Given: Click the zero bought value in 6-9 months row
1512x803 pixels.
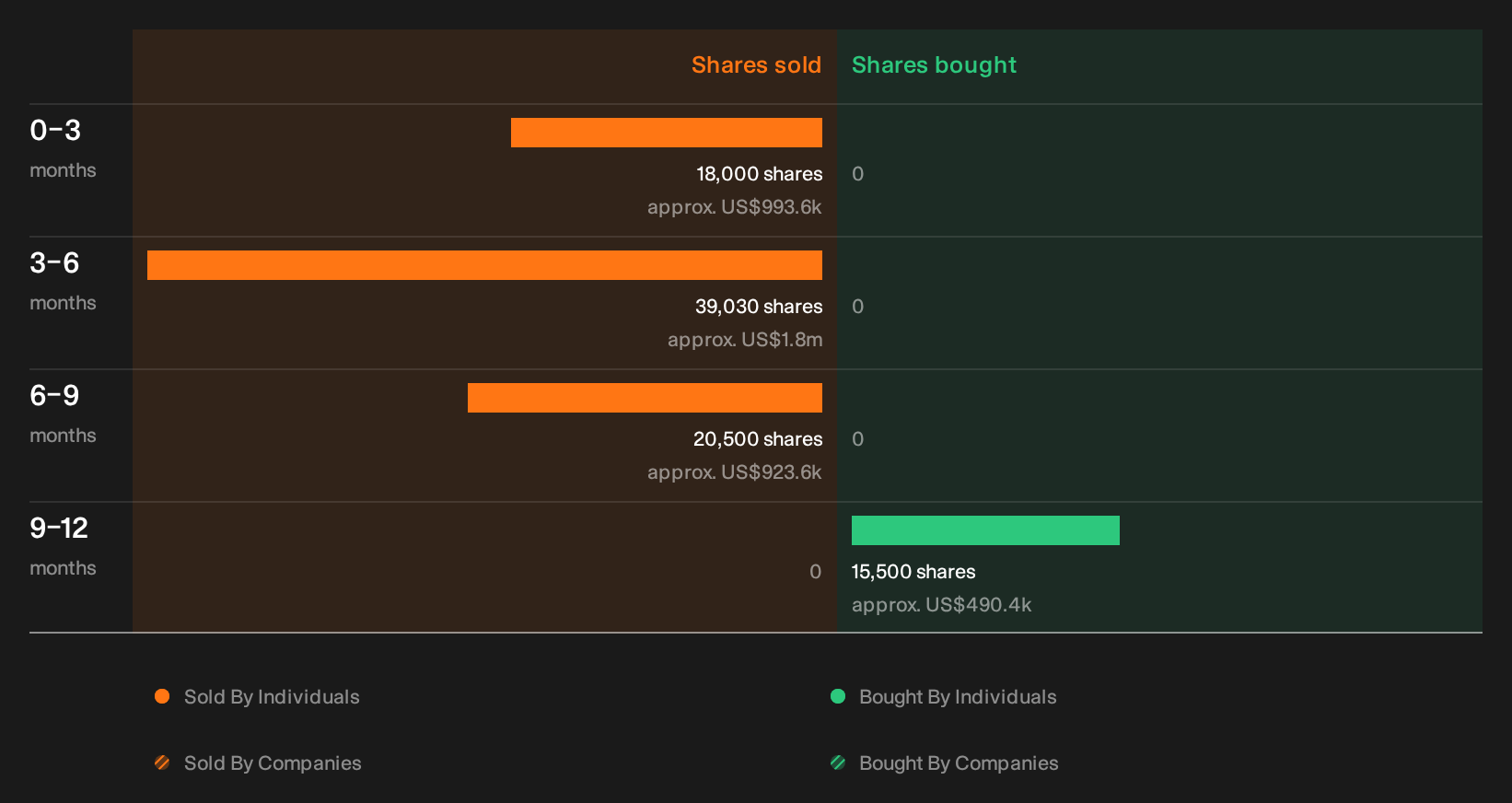Looking at the screenshot, I should [857, 439].
